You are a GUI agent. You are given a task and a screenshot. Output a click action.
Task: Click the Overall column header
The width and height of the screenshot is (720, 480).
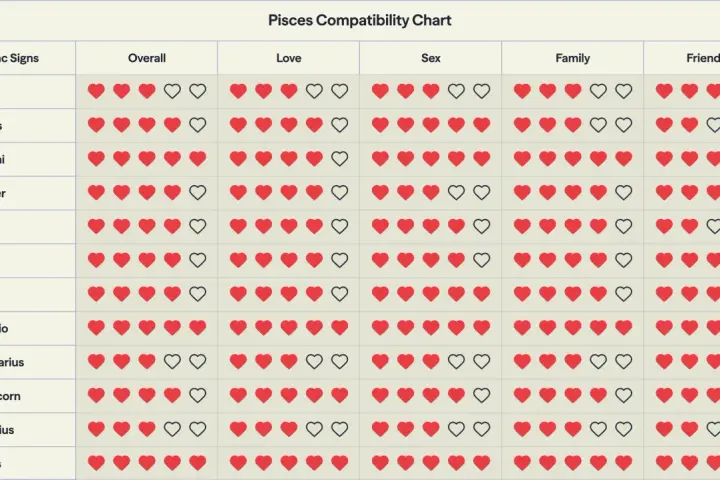[146, 58]
